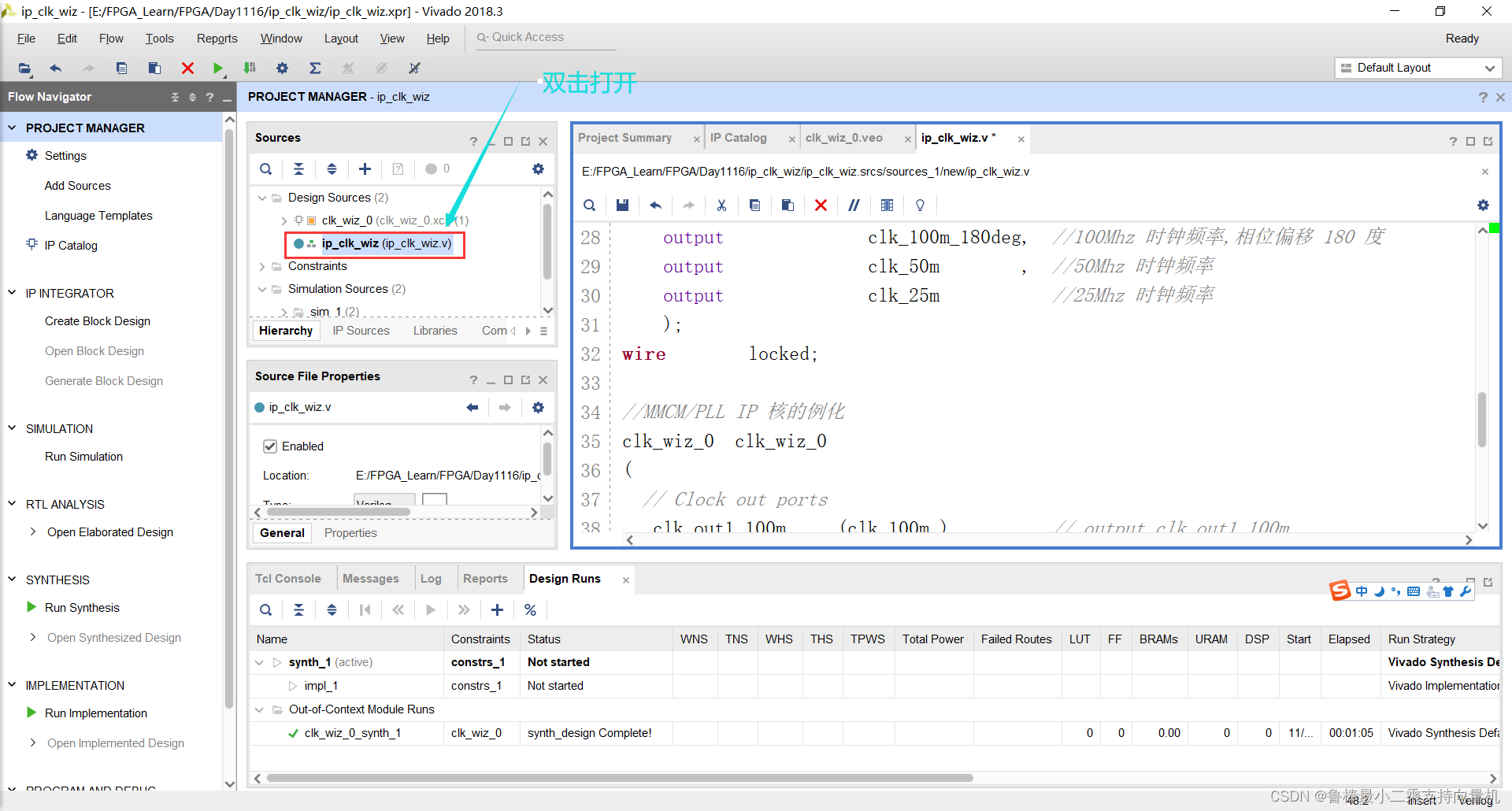Viewport: 1512px width, 811px height.
Task: Click the Cut scissors icon in editor
Action: coord(721,205)
